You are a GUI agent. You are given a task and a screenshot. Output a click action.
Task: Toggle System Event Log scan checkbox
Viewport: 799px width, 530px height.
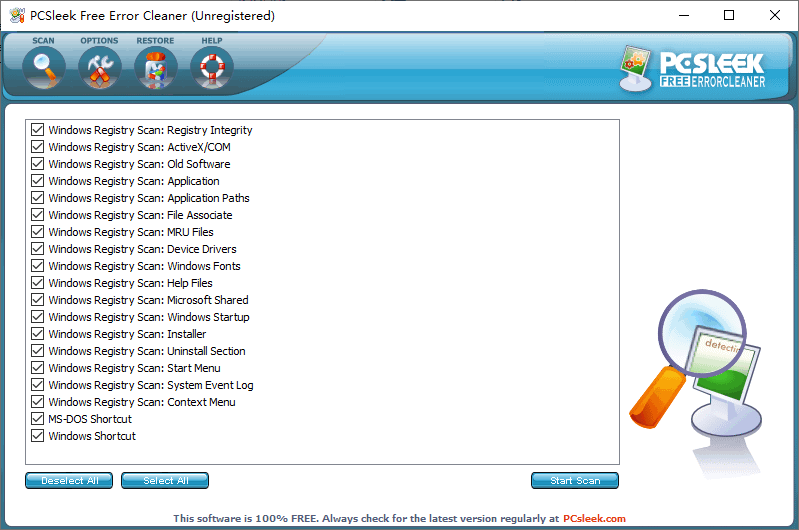pyautogui.click(x=37, y=384)
